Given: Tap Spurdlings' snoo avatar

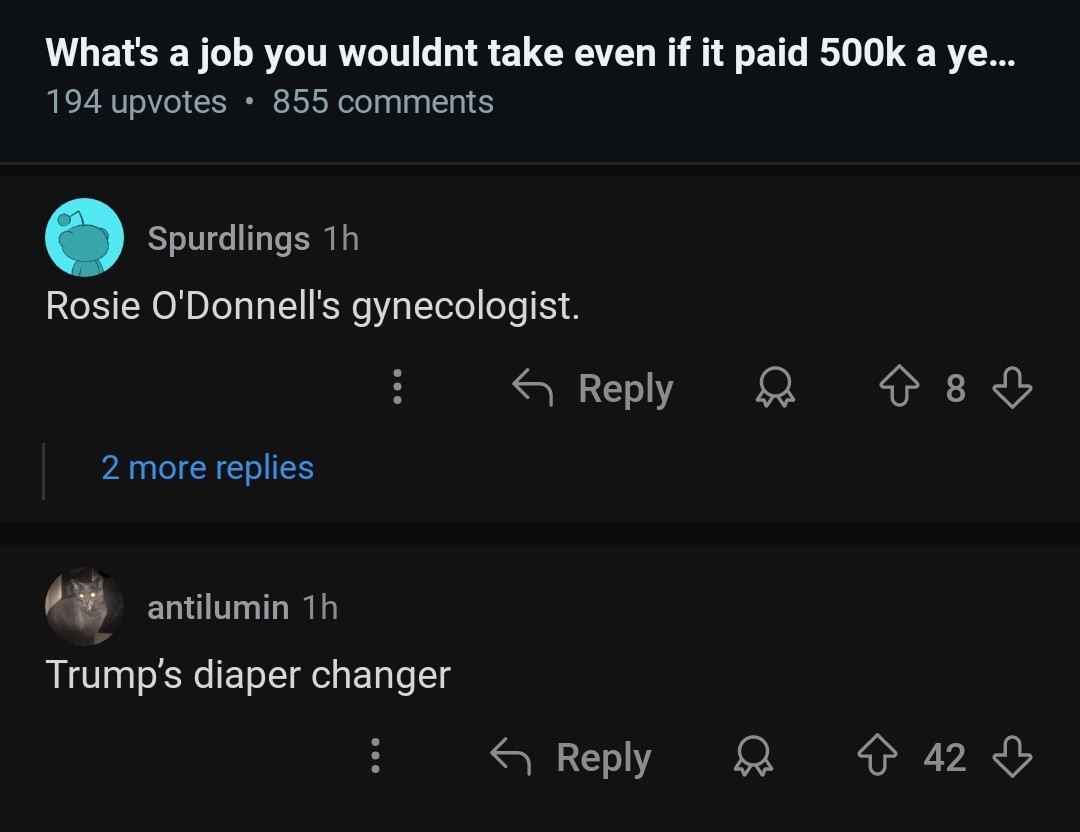Looking at the screenshot, I should pyautogui.click(x=85, y=238).
